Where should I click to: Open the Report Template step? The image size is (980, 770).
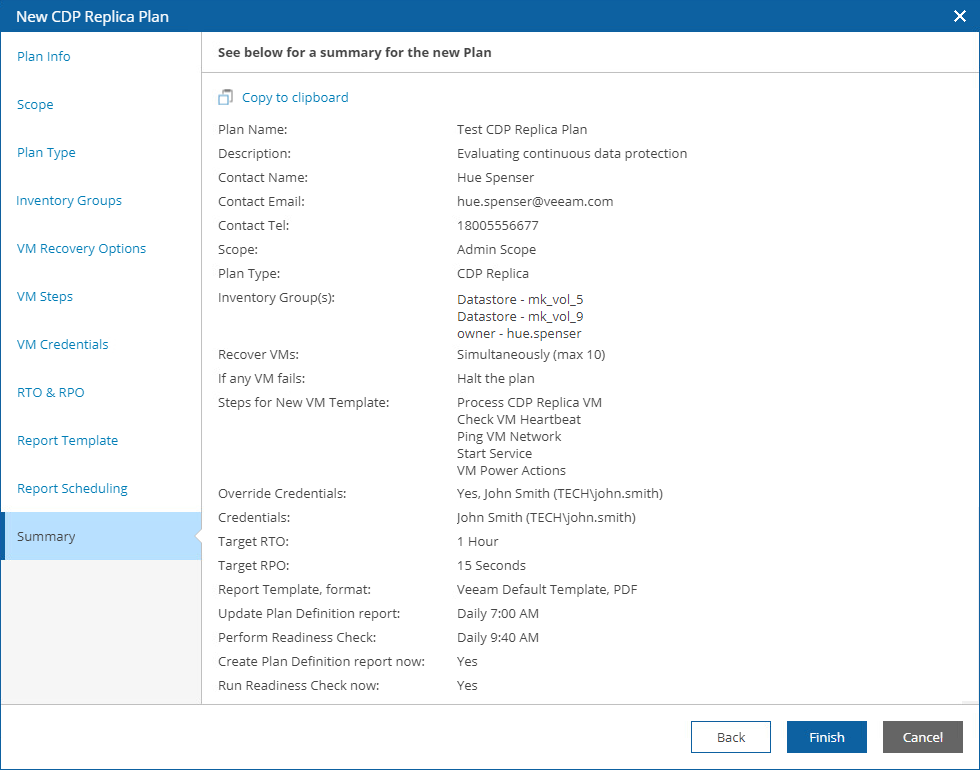pyautogui.click(x=67, y=441)
